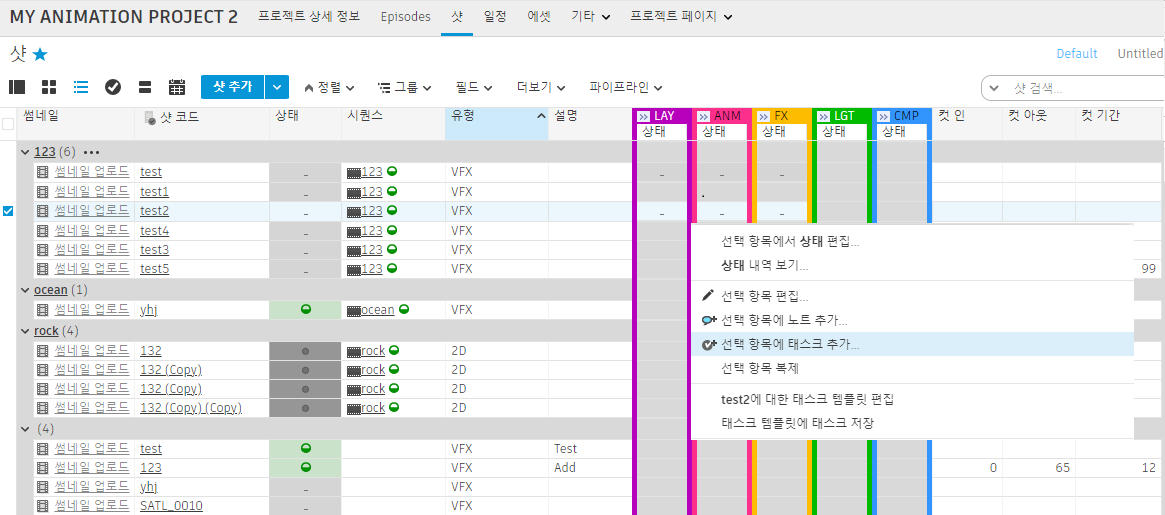
Task: Click the FX pipeline step expand arrows
Action: click(765, 117)
